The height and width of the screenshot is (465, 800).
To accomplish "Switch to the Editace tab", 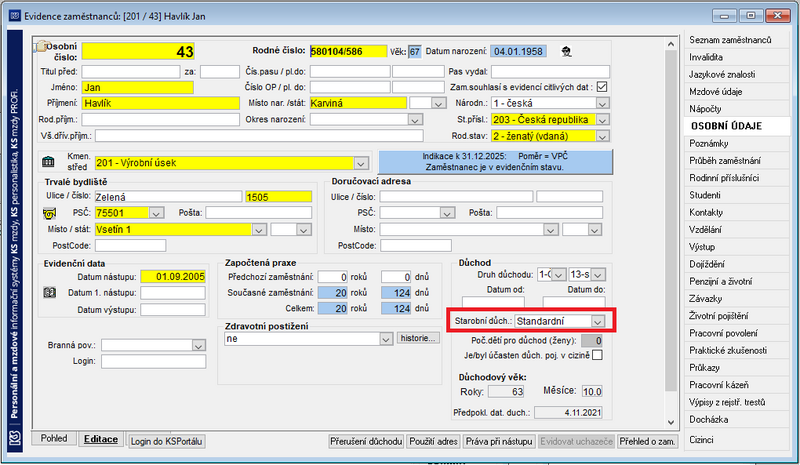I will click(101, 439).
